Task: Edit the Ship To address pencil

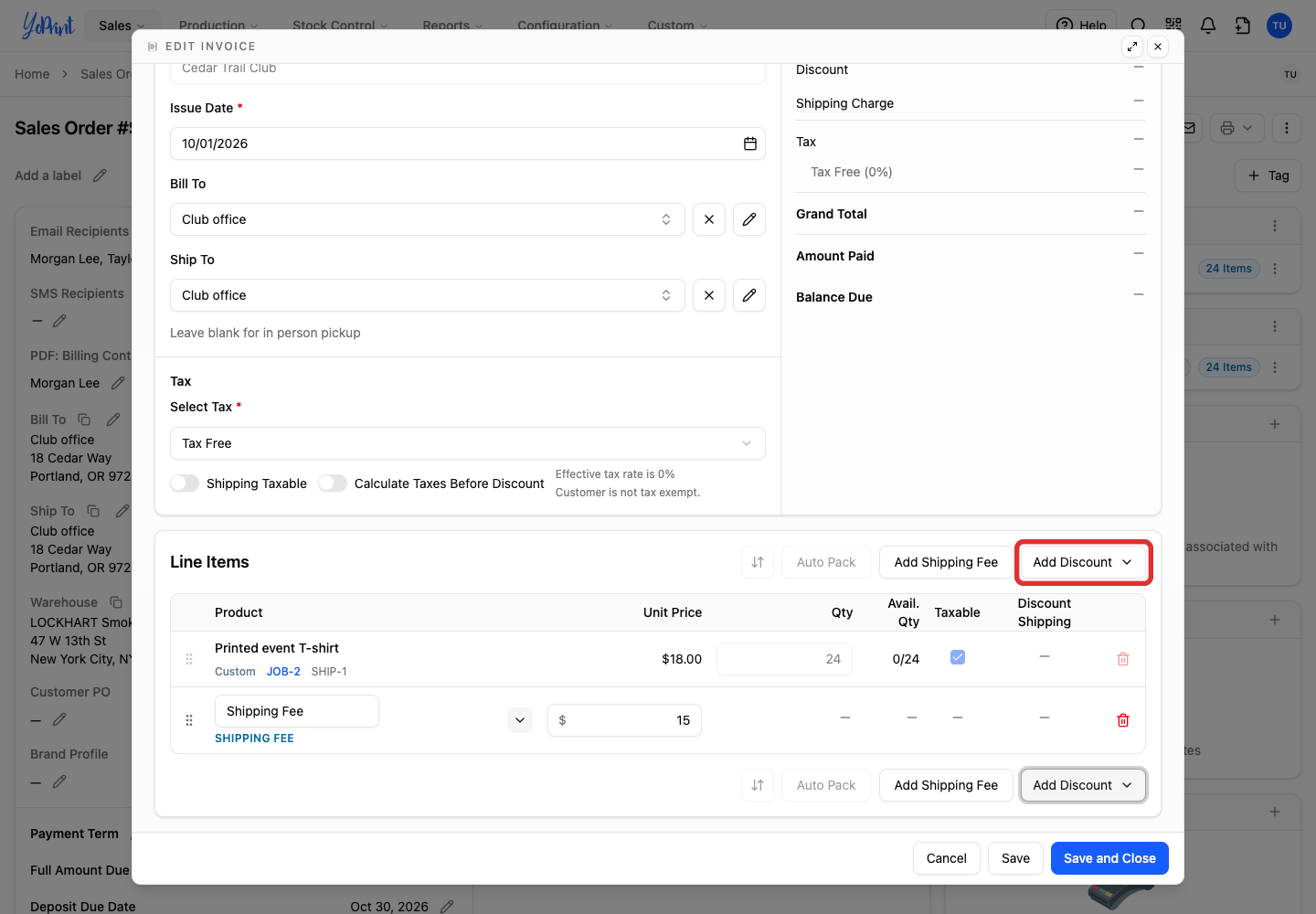Action: [x=749, y=295]
